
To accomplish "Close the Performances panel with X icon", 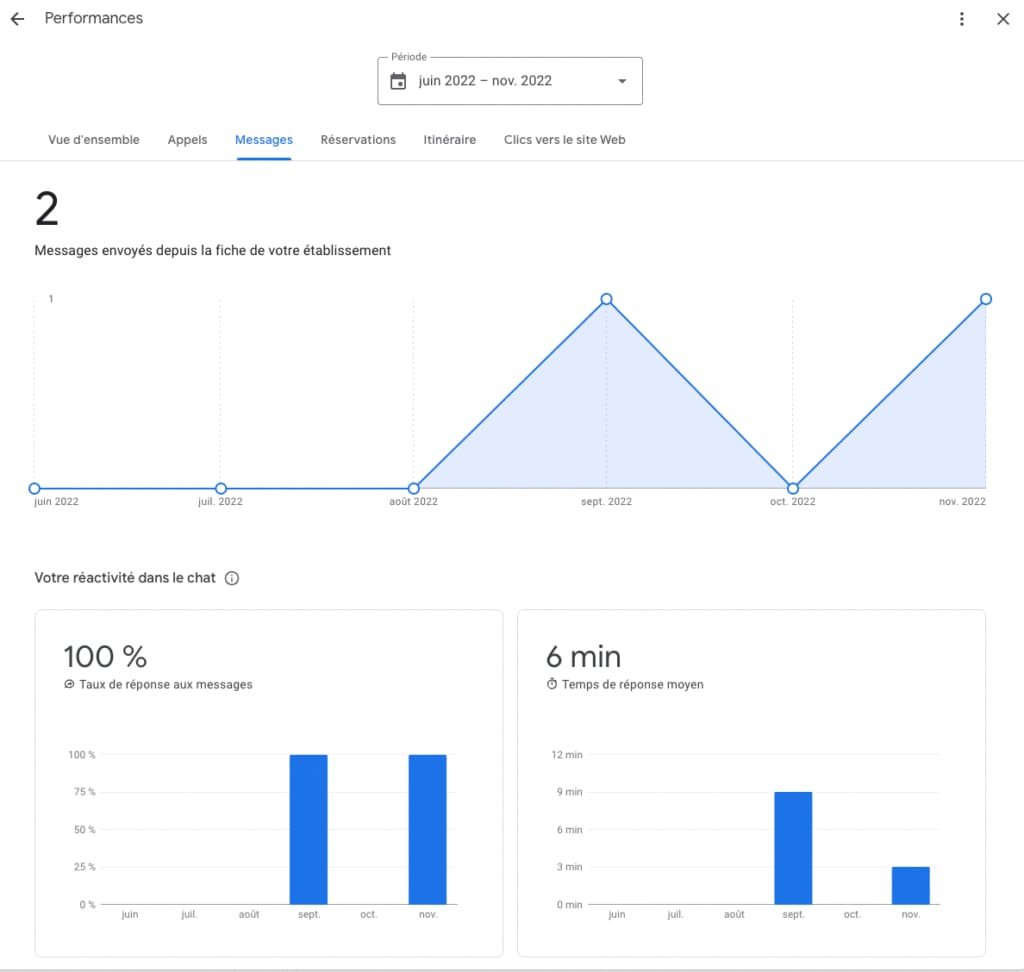I will click(1003, 19).
